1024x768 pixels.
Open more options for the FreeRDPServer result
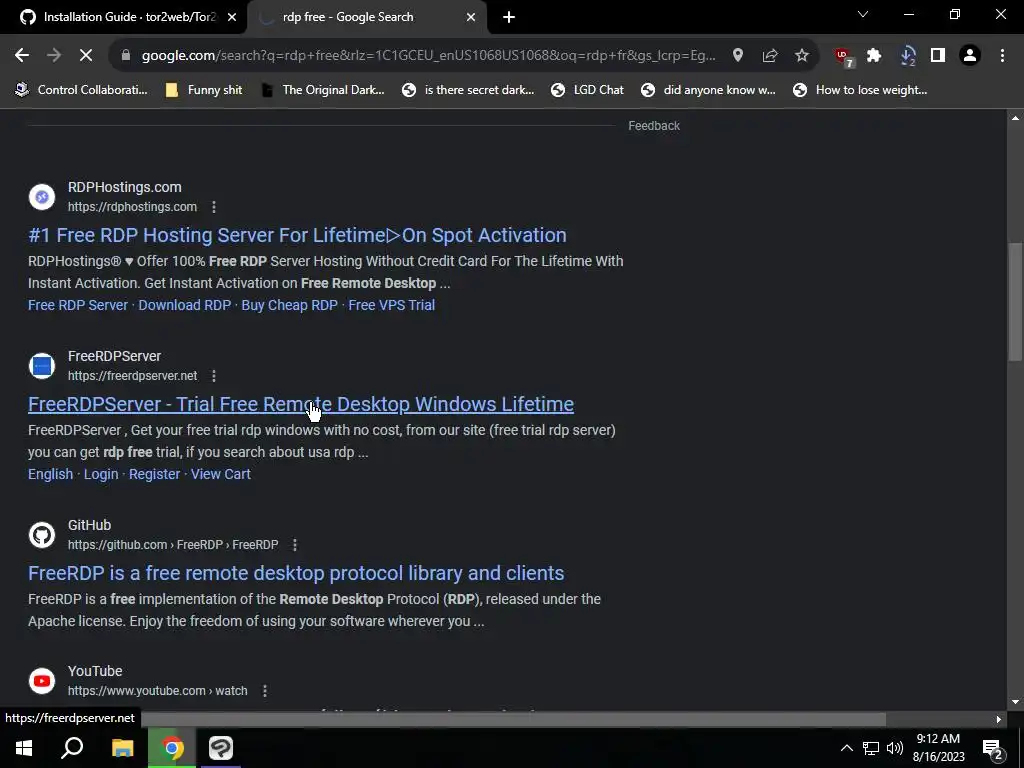[214, 376]
